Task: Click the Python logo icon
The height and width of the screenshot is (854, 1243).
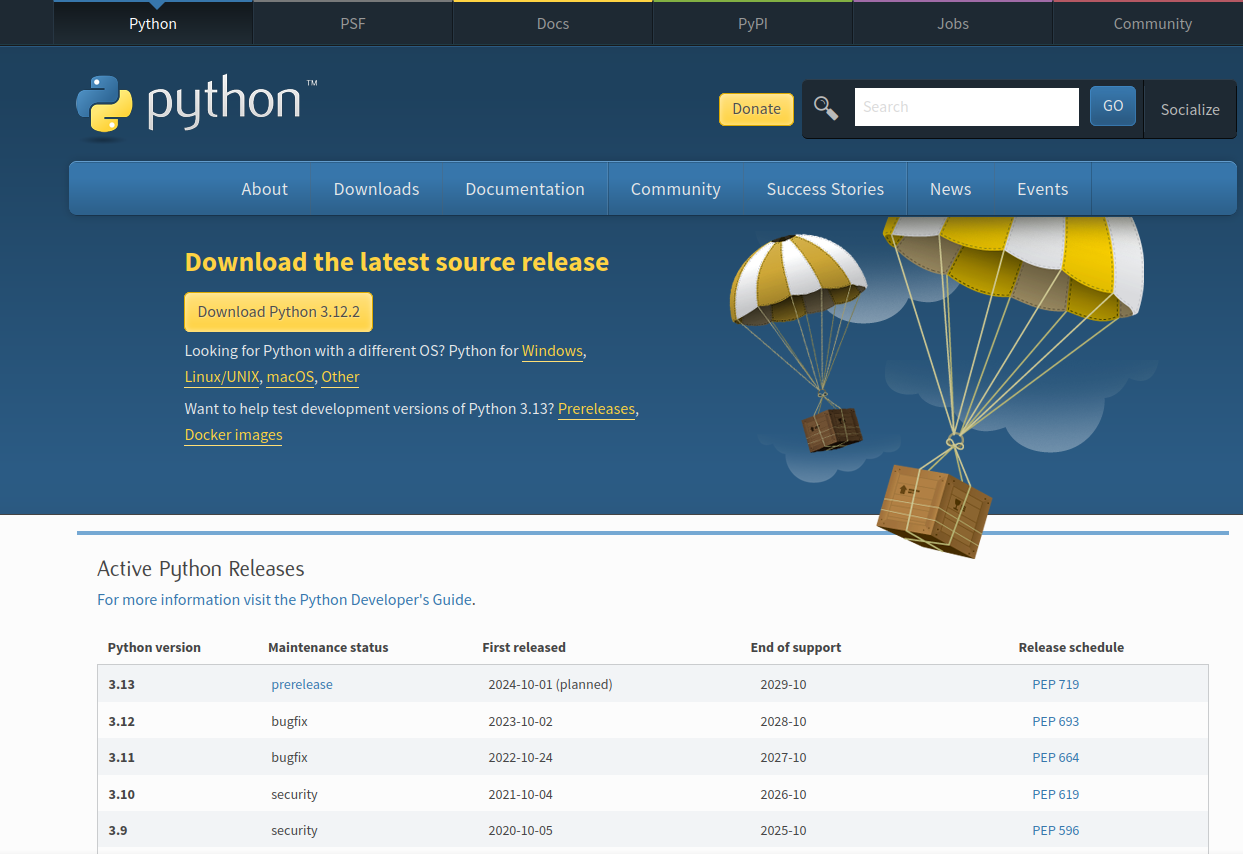Action: click(104, 104)
